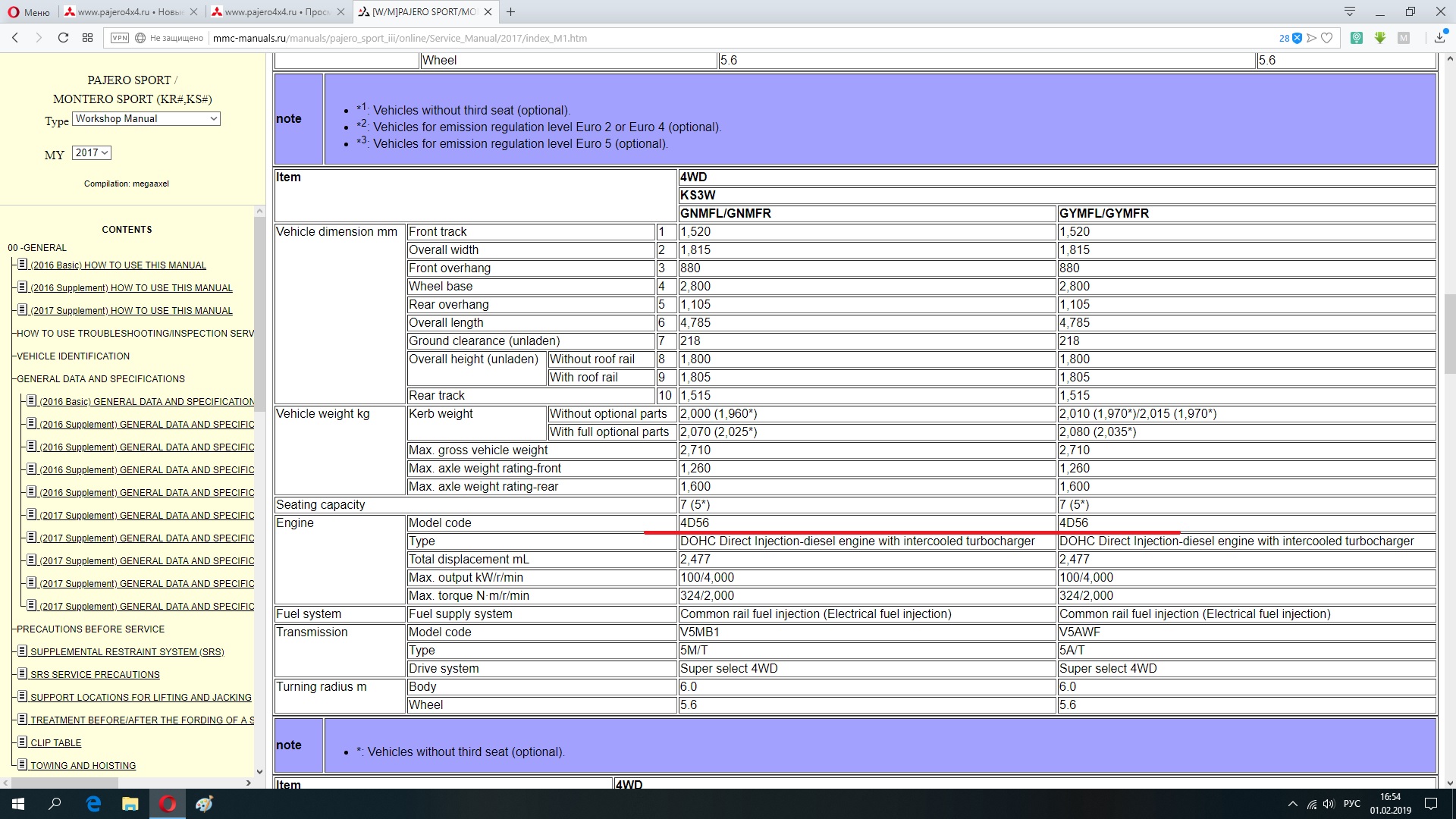The height and width of the screenshot is (819, 1456).
Task: Open new tab with plus icon
Action: 511,12
